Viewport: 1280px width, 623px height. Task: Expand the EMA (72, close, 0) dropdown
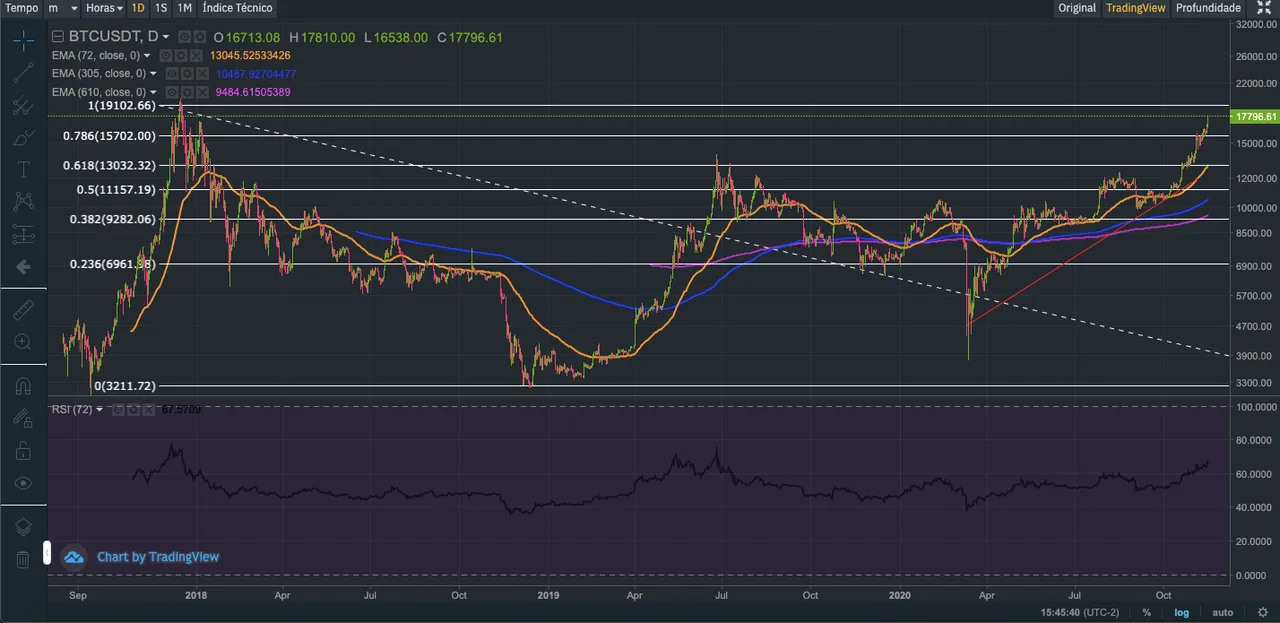click(x=147, y=56)
